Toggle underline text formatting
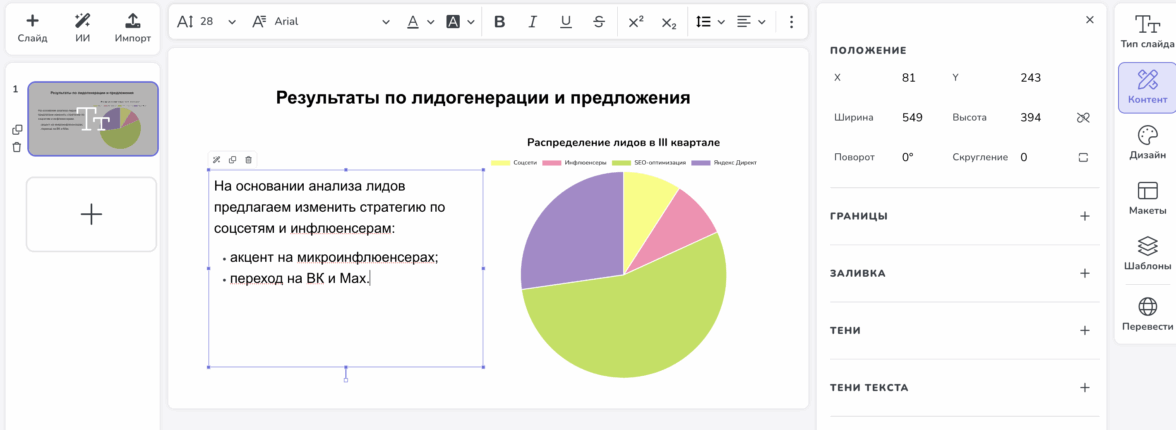The width and height of the screenshot is (1176, 430). [566, 22]
